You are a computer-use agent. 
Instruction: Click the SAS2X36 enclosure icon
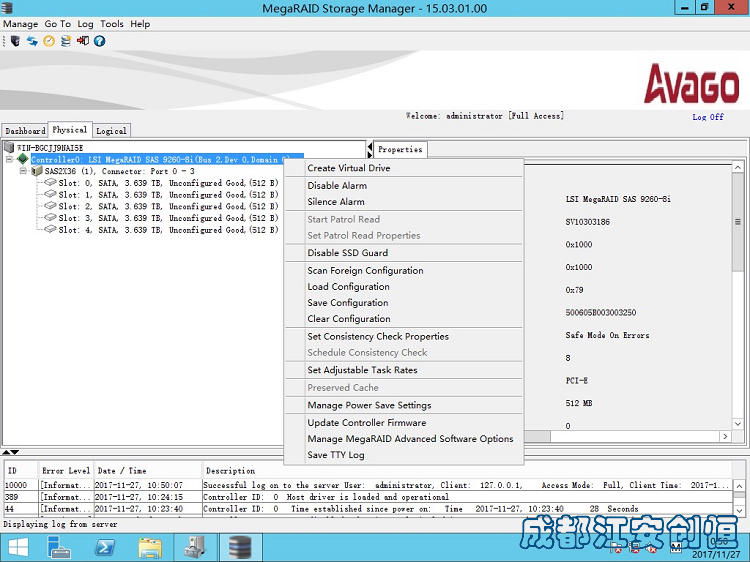coord(37,171)
